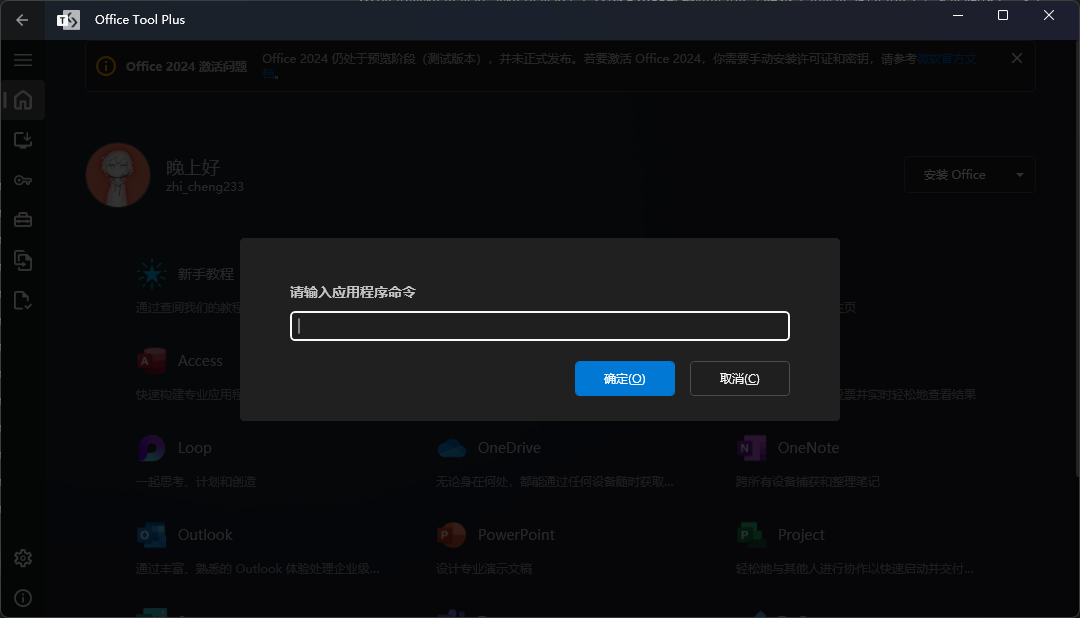The width and height of the screenshot is (1080, 618).
Task: Dismiss the Office 2024 activation notice
Action: click(x=1017, y=59)
